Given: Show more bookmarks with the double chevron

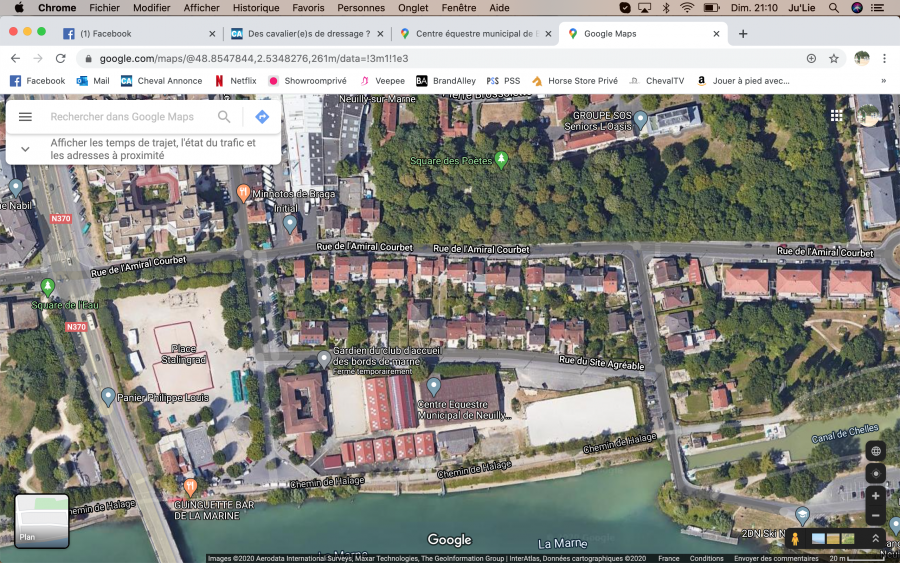Looking at the screenshot, I should click(x=883, y=81).
